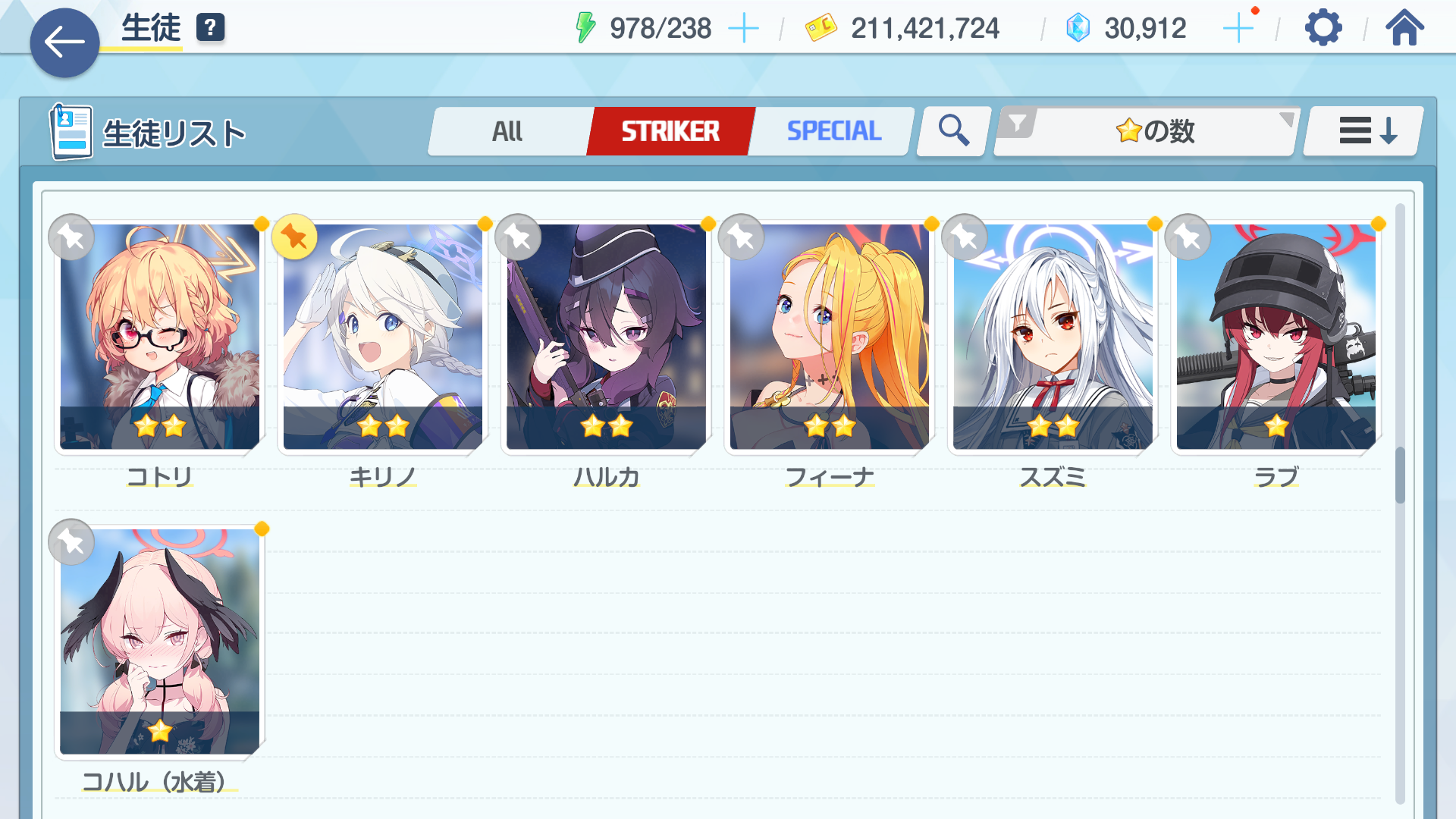Add more AP with plus icon
The image size is (1456, 819).
(743, 29)
